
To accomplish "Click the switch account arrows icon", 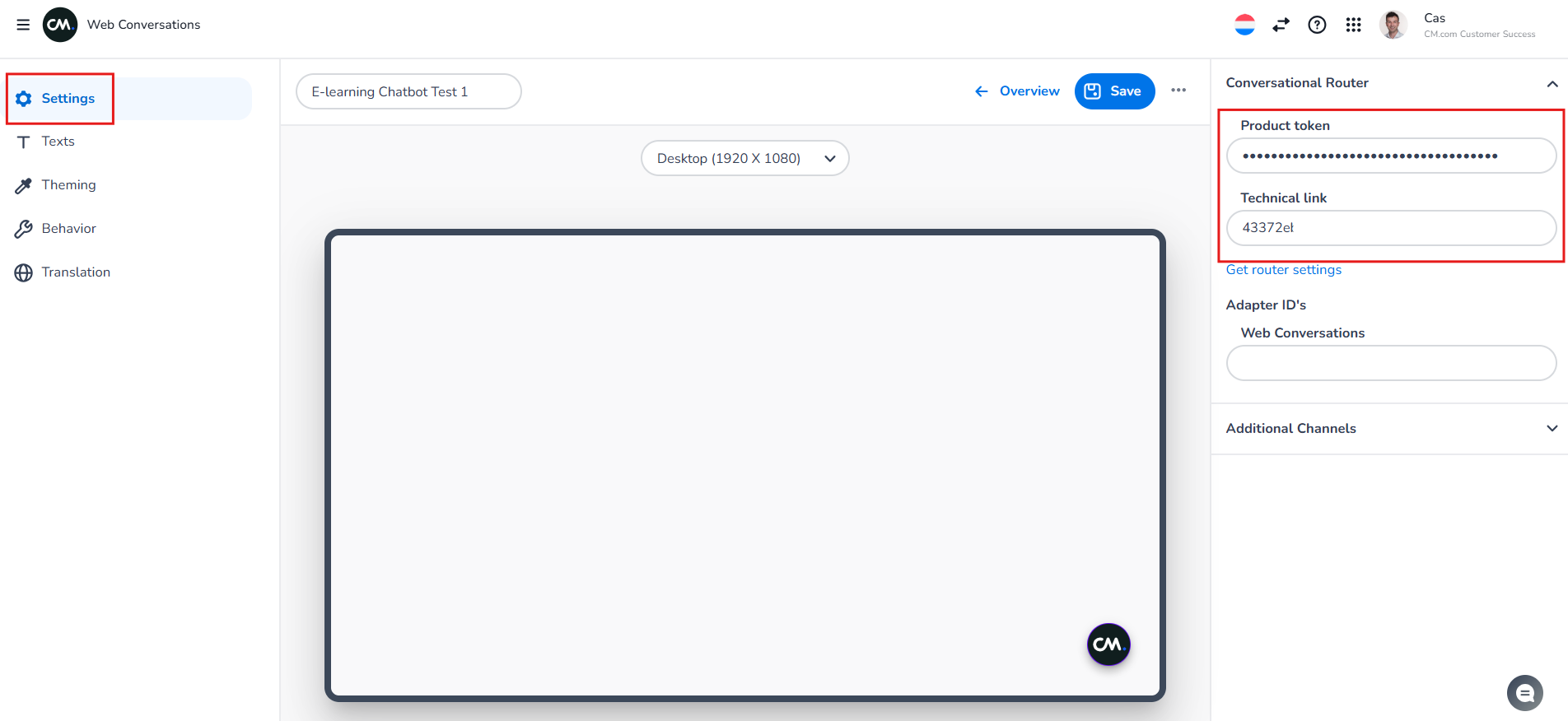I will tap(1281, 25).
